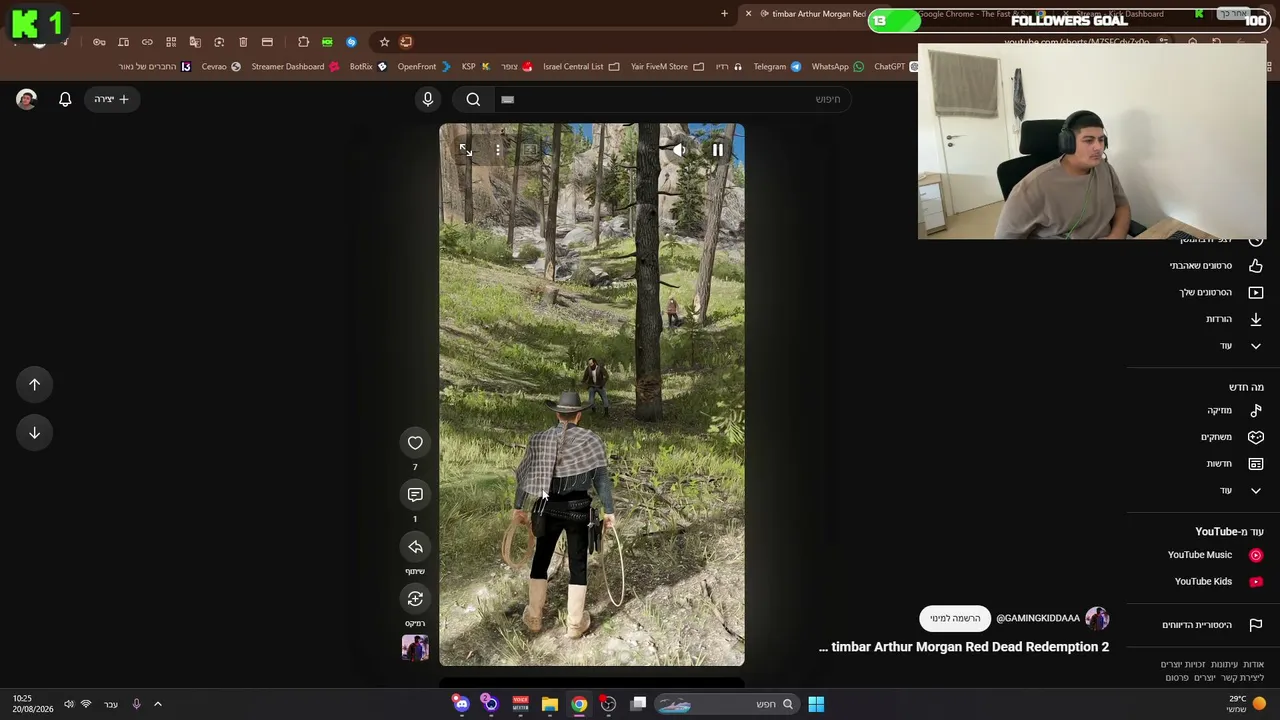
Task: Switch to Chrome in the taskbar
Action: tap(579, 704)
